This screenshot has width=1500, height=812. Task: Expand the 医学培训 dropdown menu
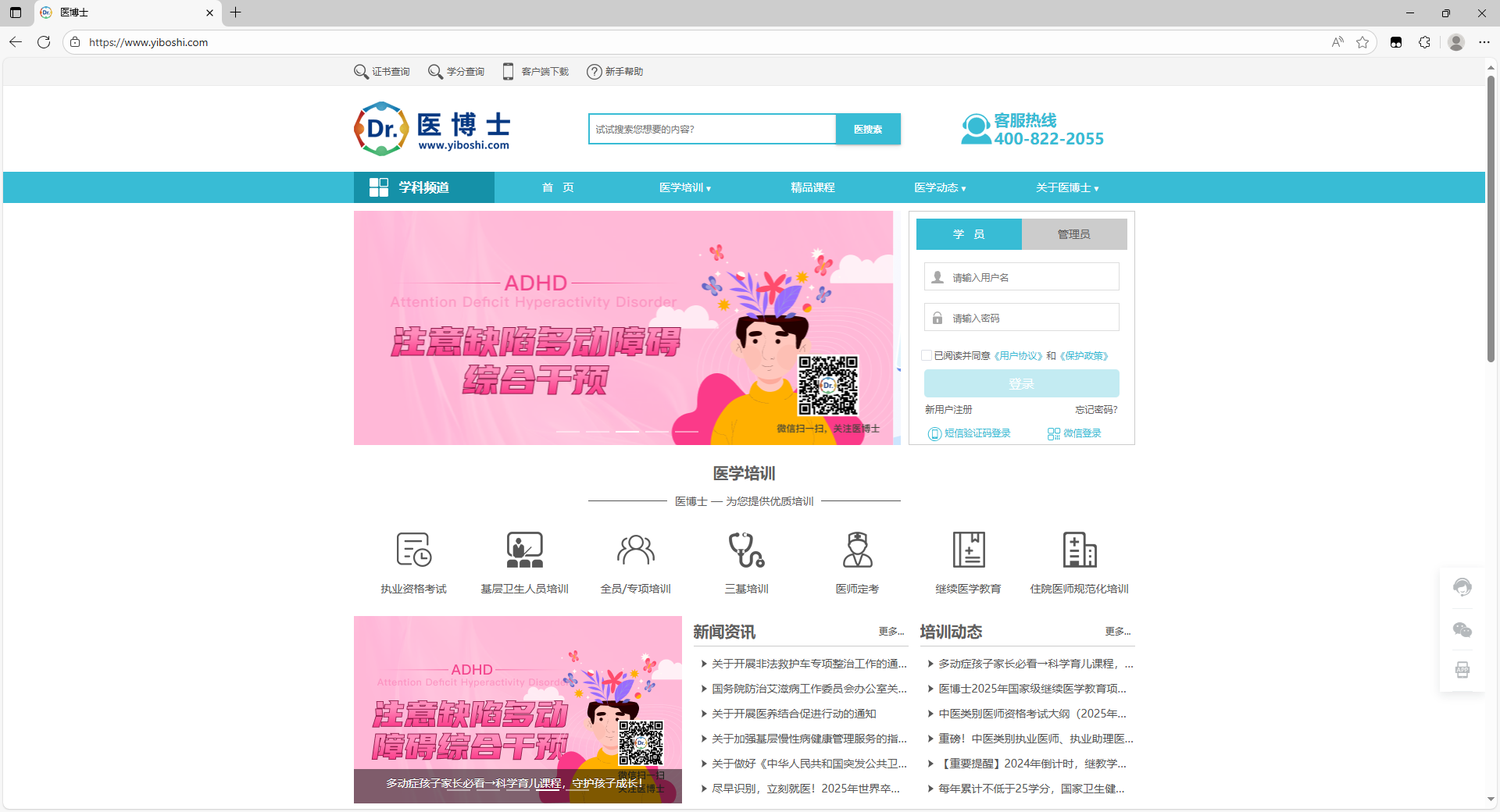pyautogui.click(x=684, y=188)
